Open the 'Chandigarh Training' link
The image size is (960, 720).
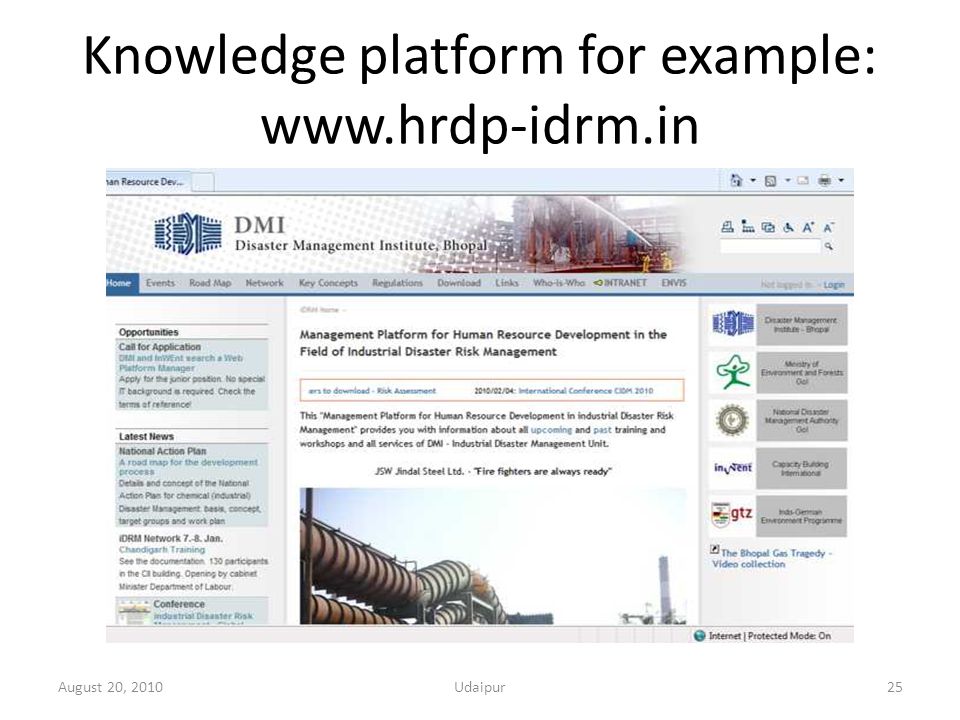tap(162, 550)
